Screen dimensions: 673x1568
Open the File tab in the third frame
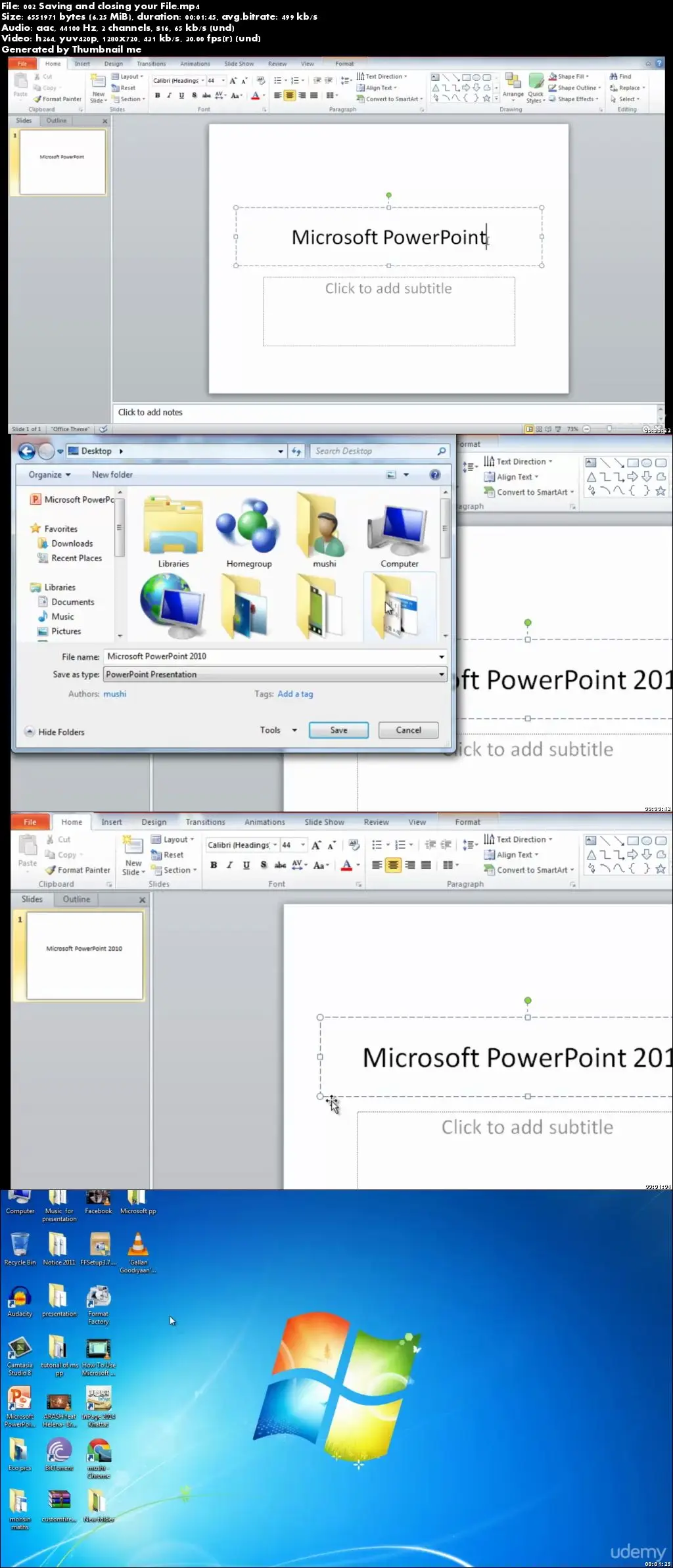[x=30, y=822]
